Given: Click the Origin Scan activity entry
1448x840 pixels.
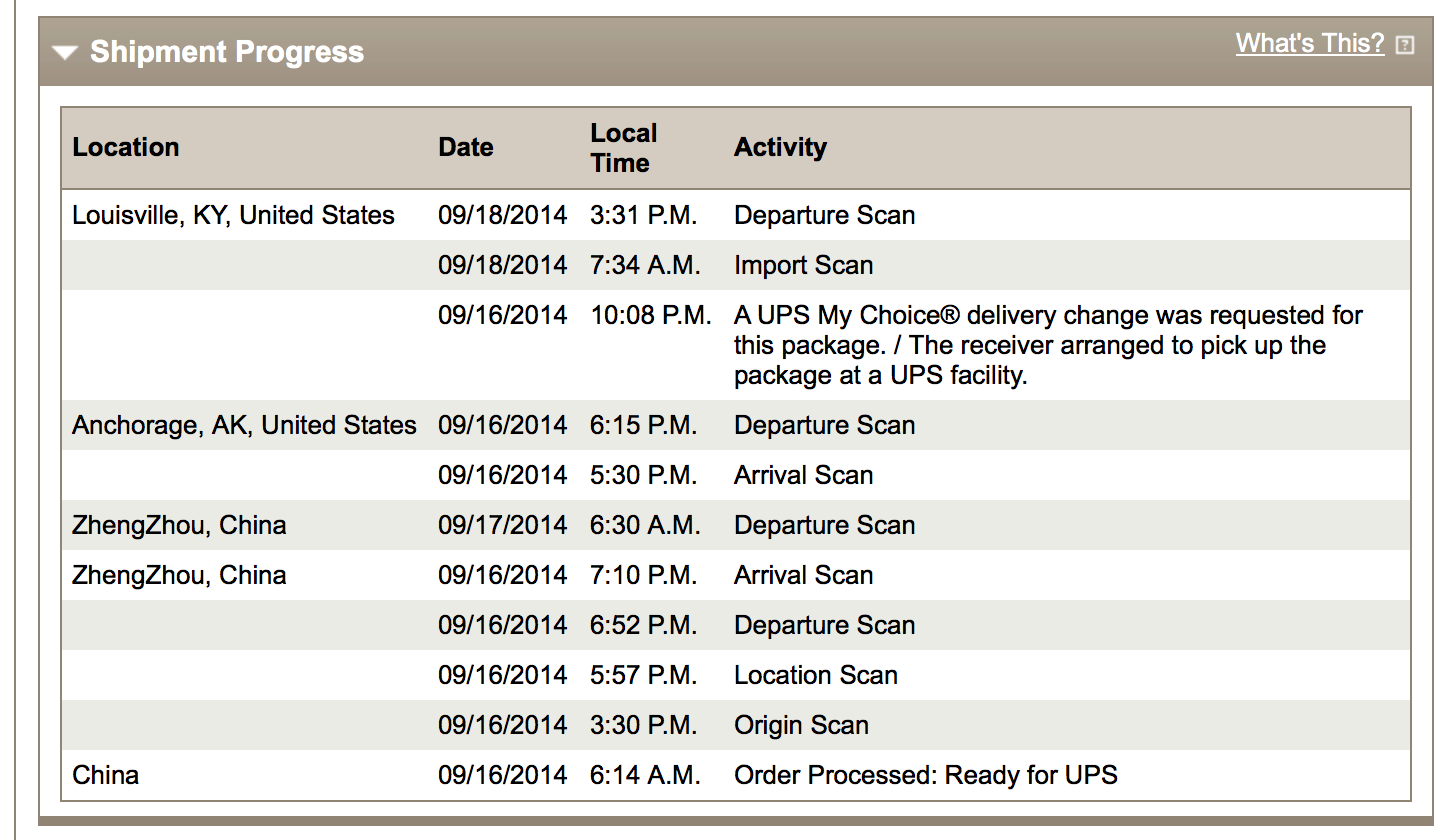Looking at the screenshot, I should click(801, 725).
